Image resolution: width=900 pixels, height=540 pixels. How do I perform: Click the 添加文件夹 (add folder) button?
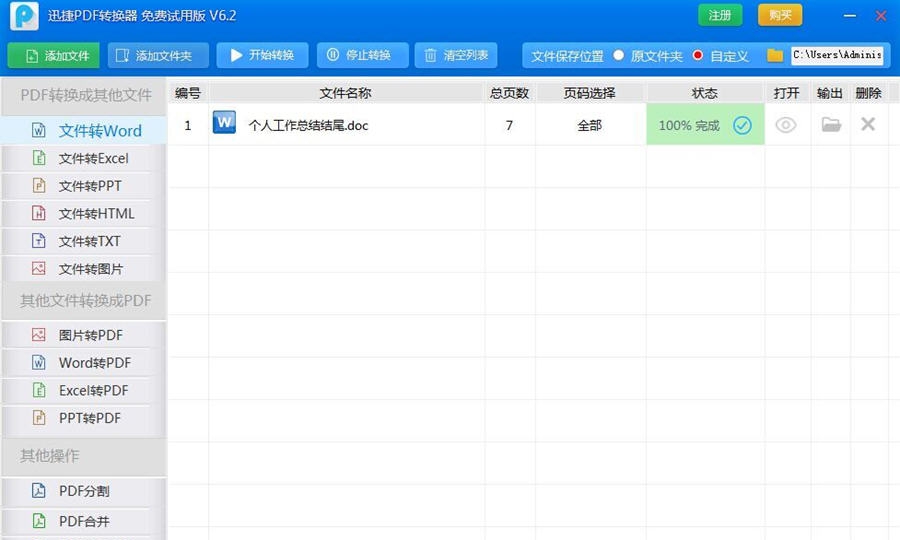click(158, 56)
